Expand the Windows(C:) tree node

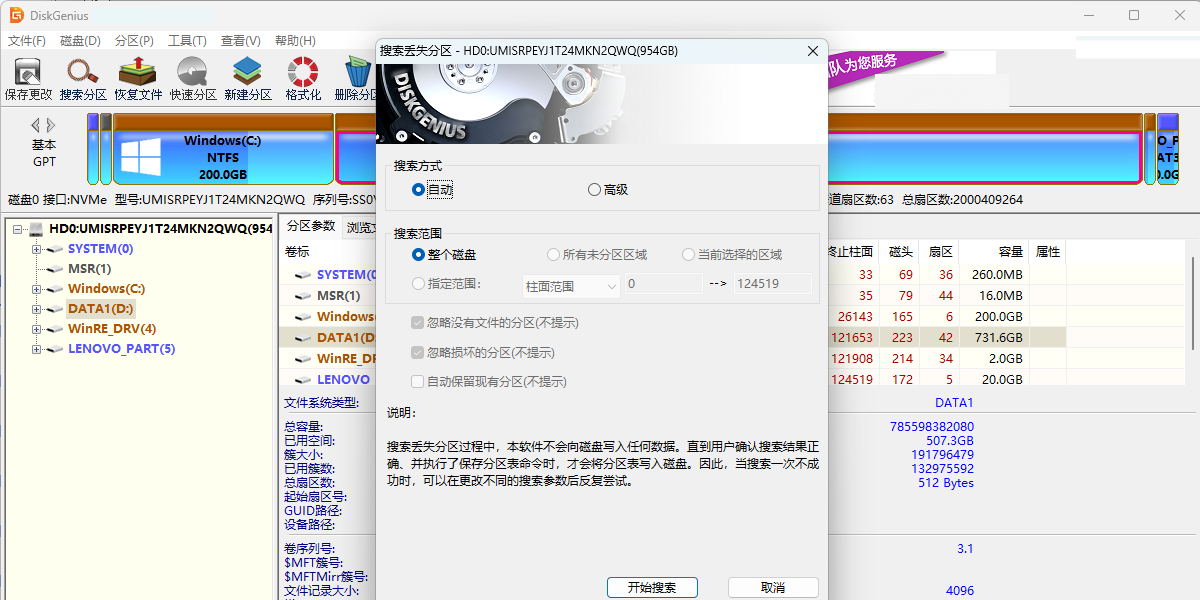pos(37,289)
